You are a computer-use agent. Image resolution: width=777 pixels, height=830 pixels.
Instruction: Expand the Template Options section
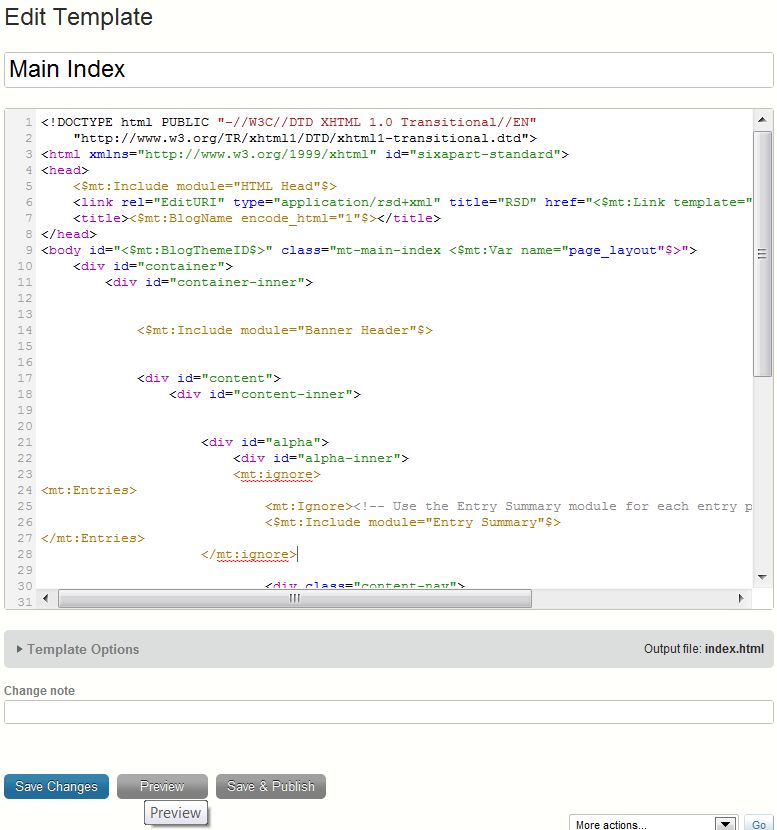(78, 649)
